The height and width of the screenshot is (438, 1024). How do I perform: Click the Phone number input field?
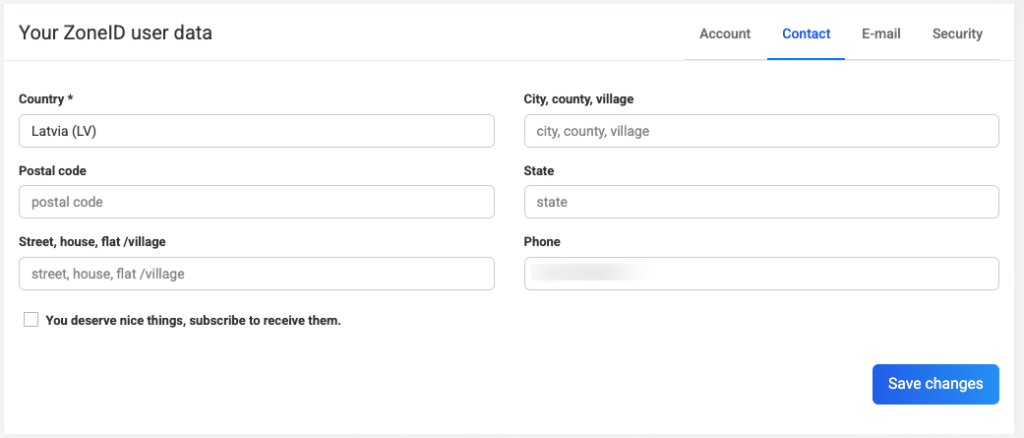[761, 273]
